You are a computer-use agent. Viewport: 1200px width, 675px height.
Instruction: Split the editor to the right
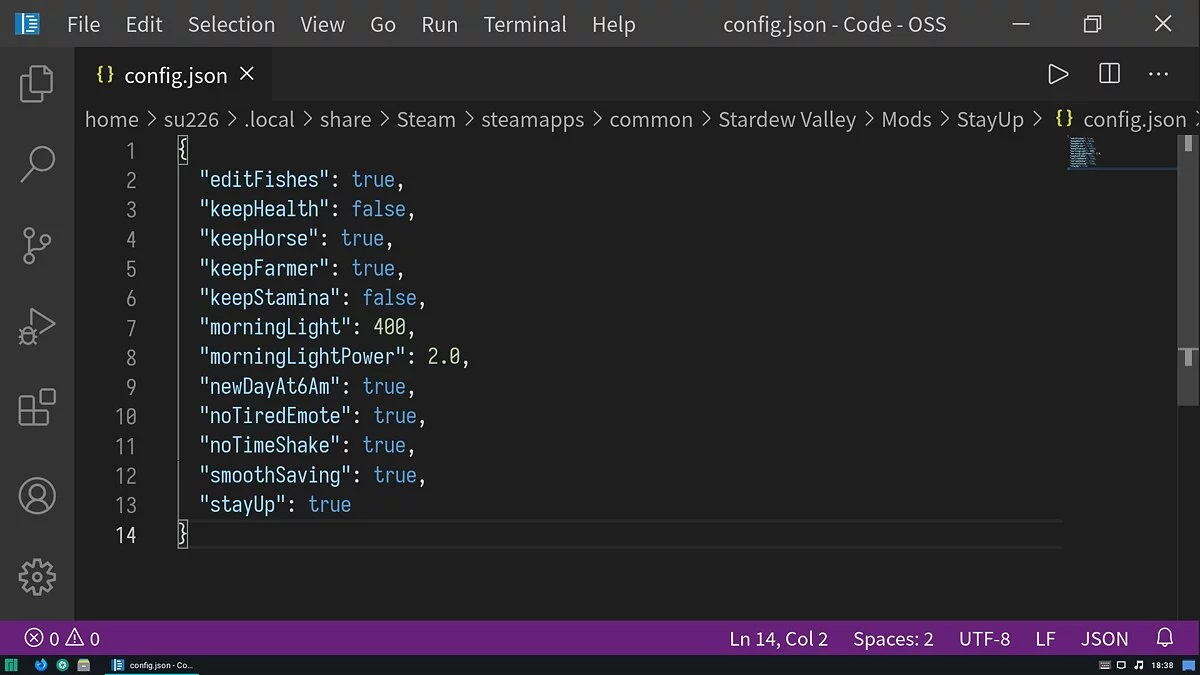(x=1109, y=74)
